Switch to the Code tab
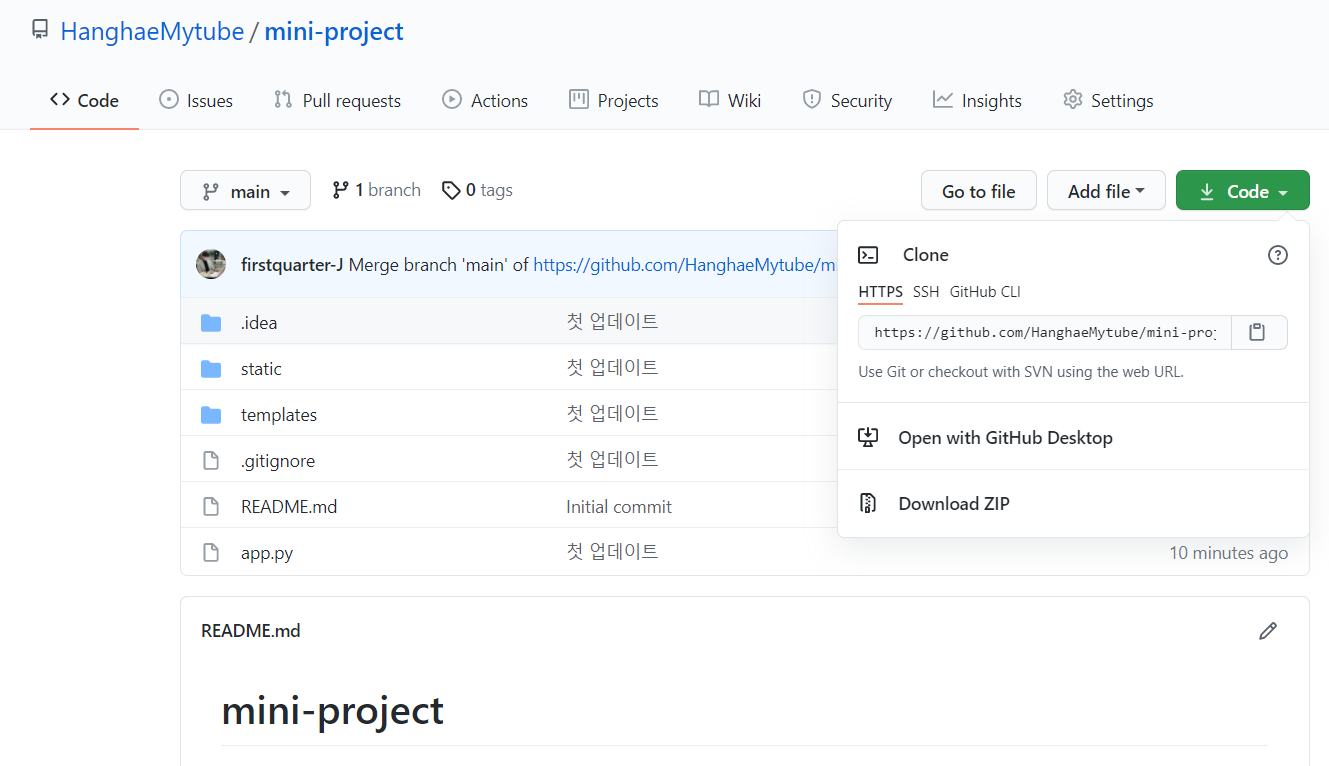Viewport: 1329px width, 766px height. 84,100
